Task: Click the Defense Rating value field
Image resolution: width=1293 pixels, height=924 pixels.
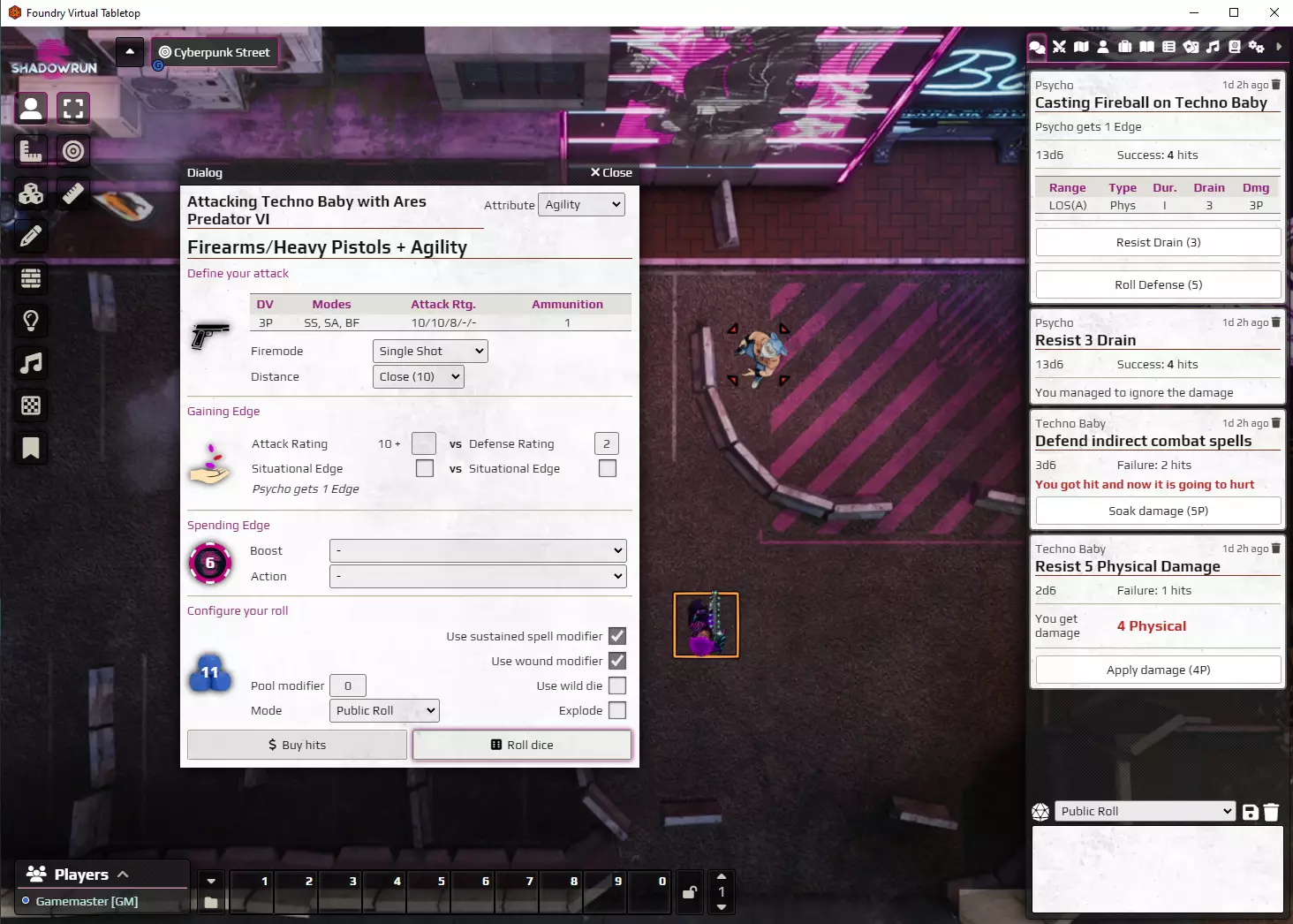Action: coord(607,443)
